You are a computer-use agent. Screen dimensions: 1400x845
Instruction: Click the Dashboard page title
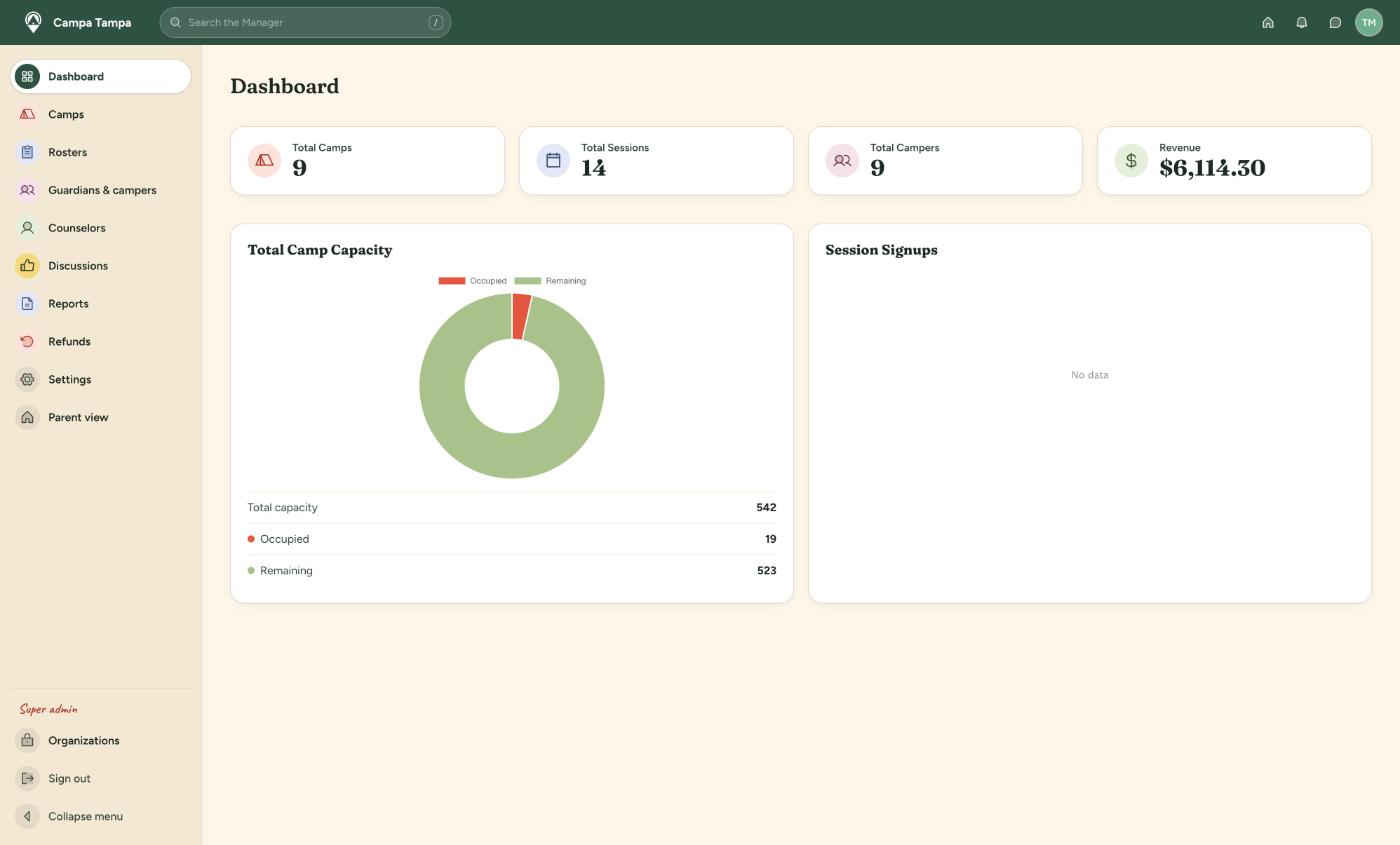[284, 86]
